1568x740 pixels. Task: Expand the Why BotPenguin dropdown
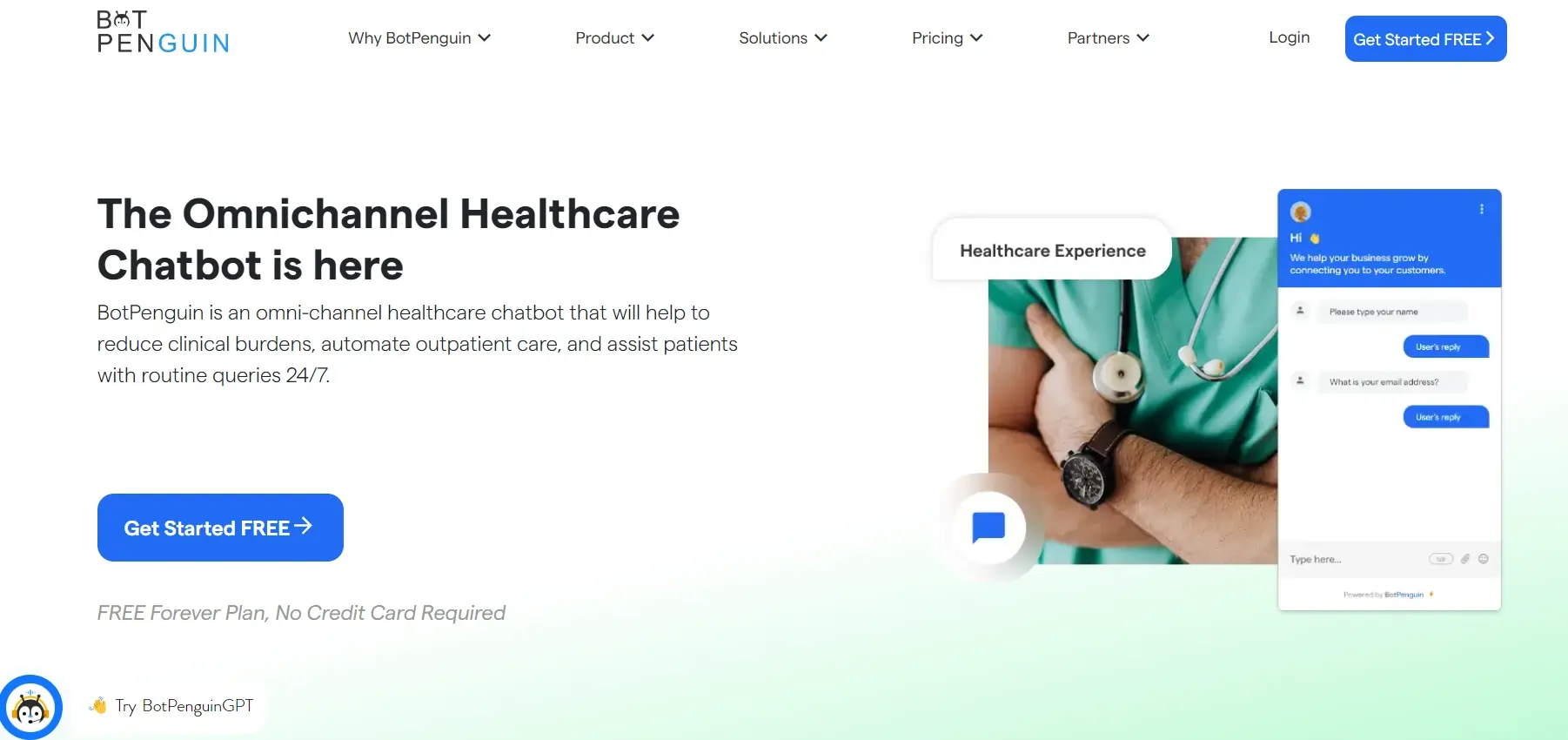coord(419,38)
